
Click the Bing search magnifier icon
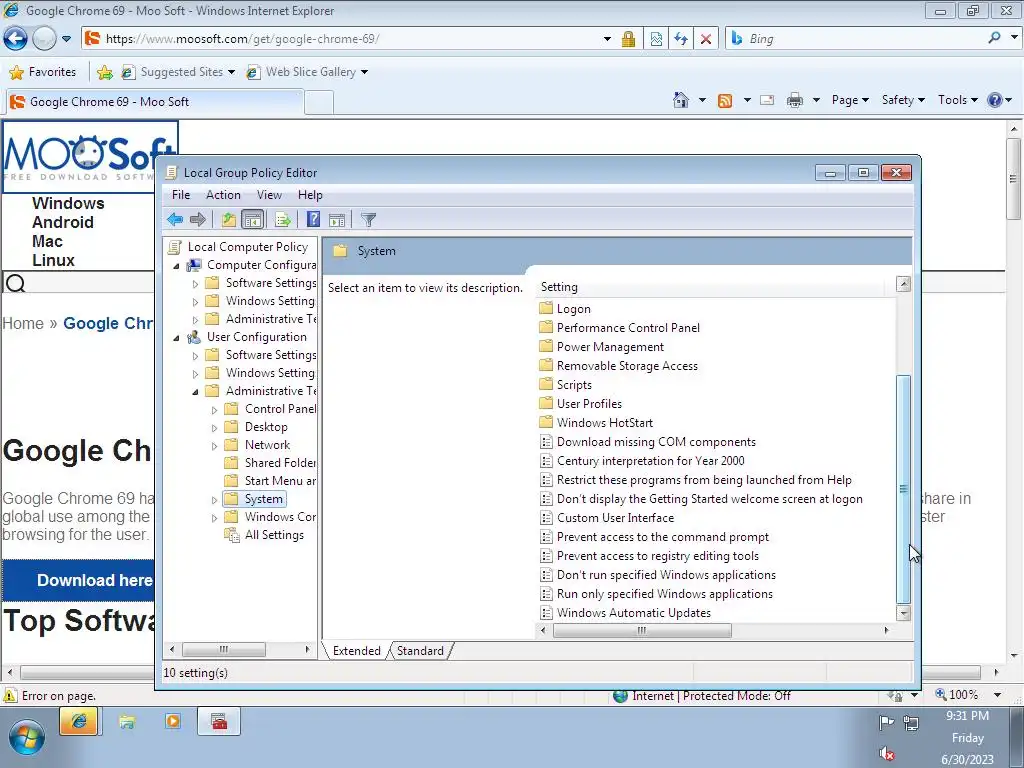click(994, 38)
